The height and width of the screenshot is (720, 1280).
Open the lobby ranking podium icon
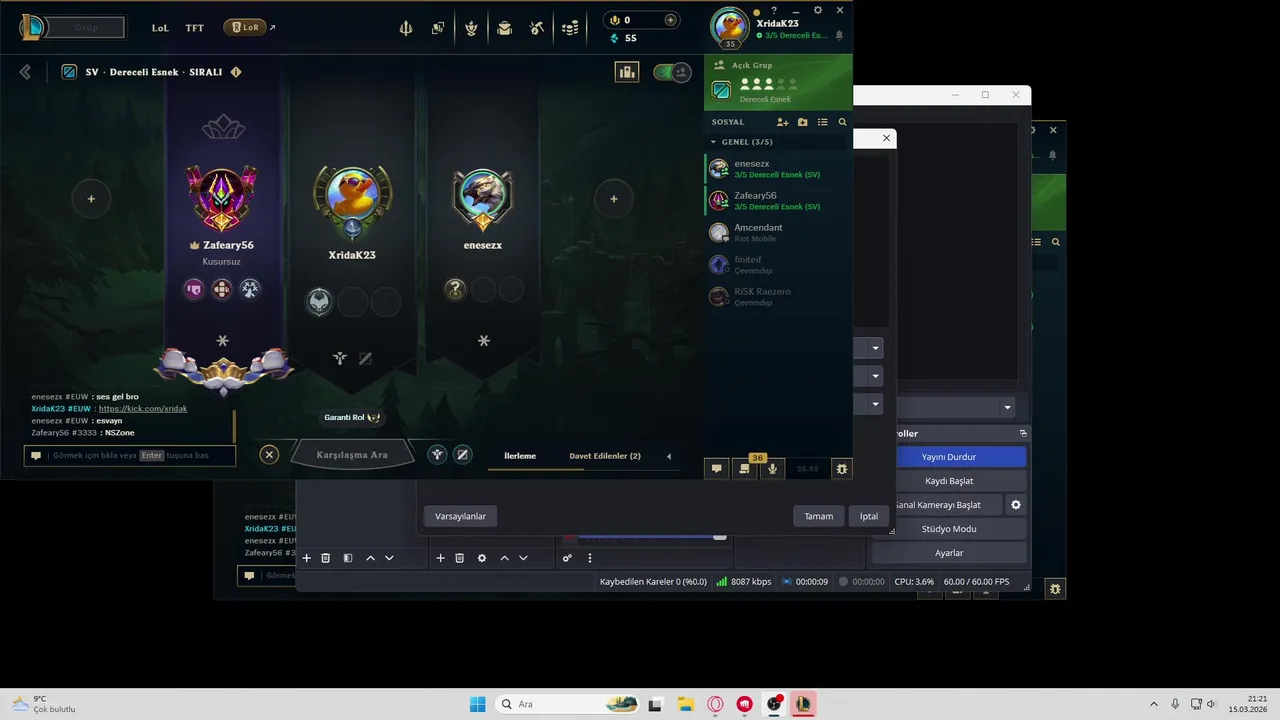point(627,72)
